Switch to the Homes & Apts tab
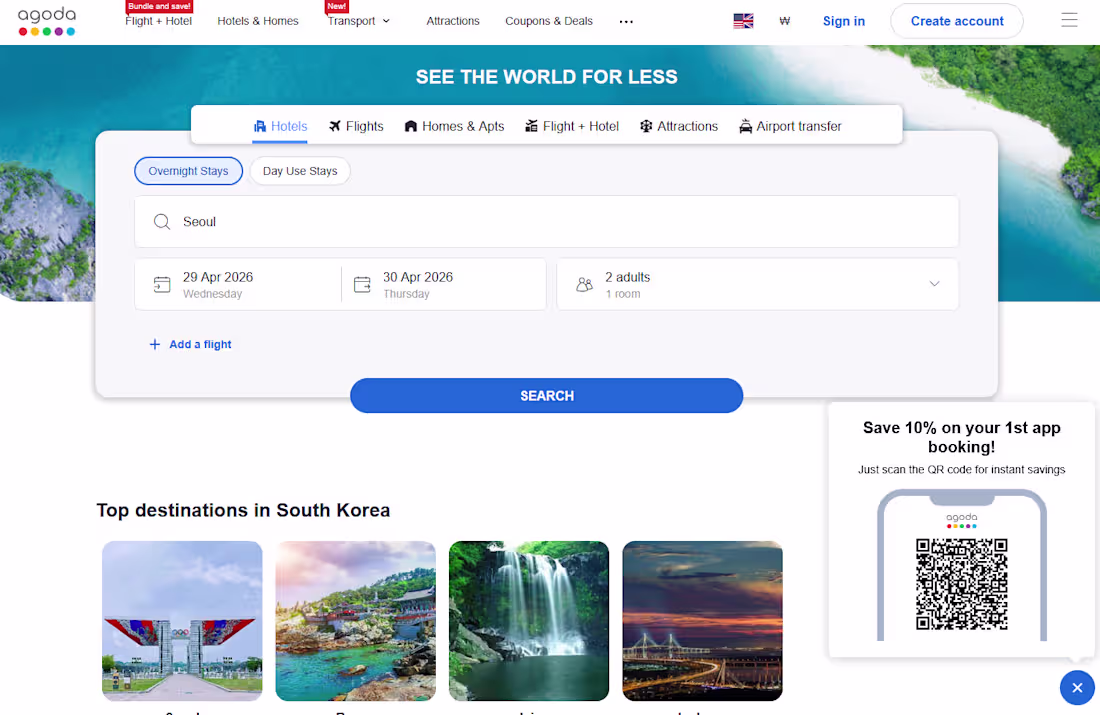 (x=455, y=126)
